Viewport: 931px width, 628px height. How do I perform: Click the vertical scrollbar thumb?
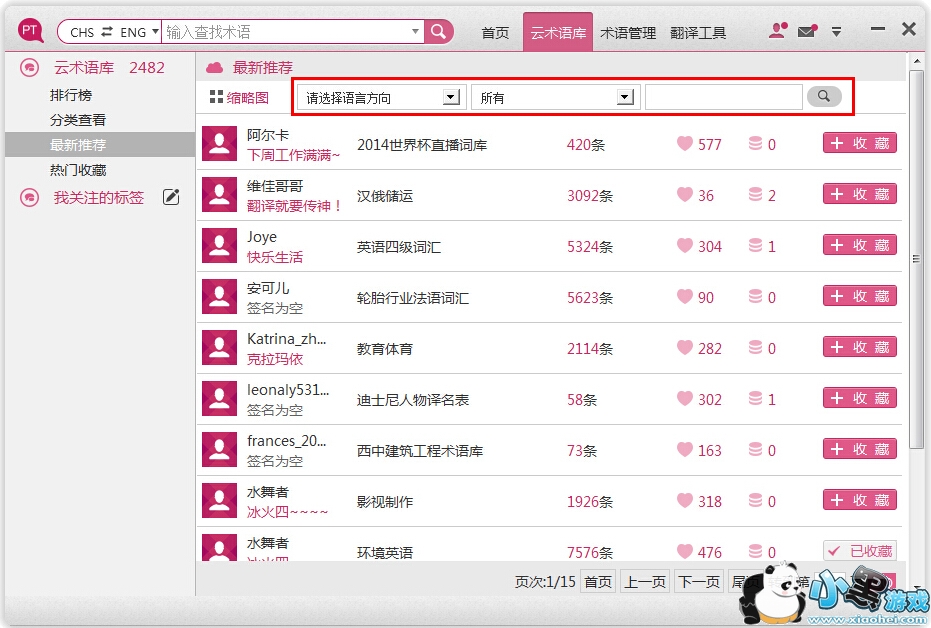click(917, 259)
